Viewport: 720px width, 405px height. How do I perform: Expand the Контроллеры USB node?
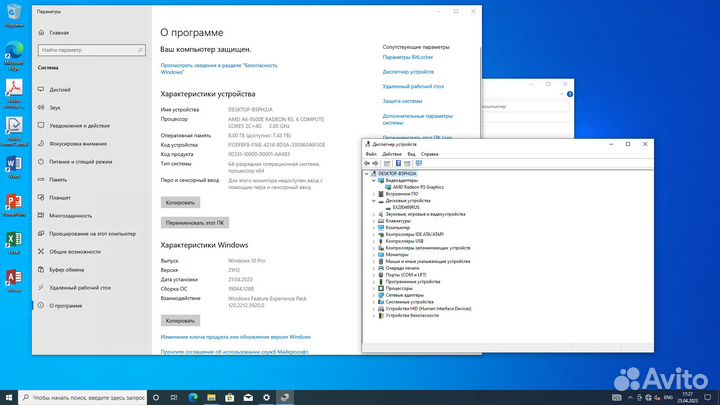374,241
